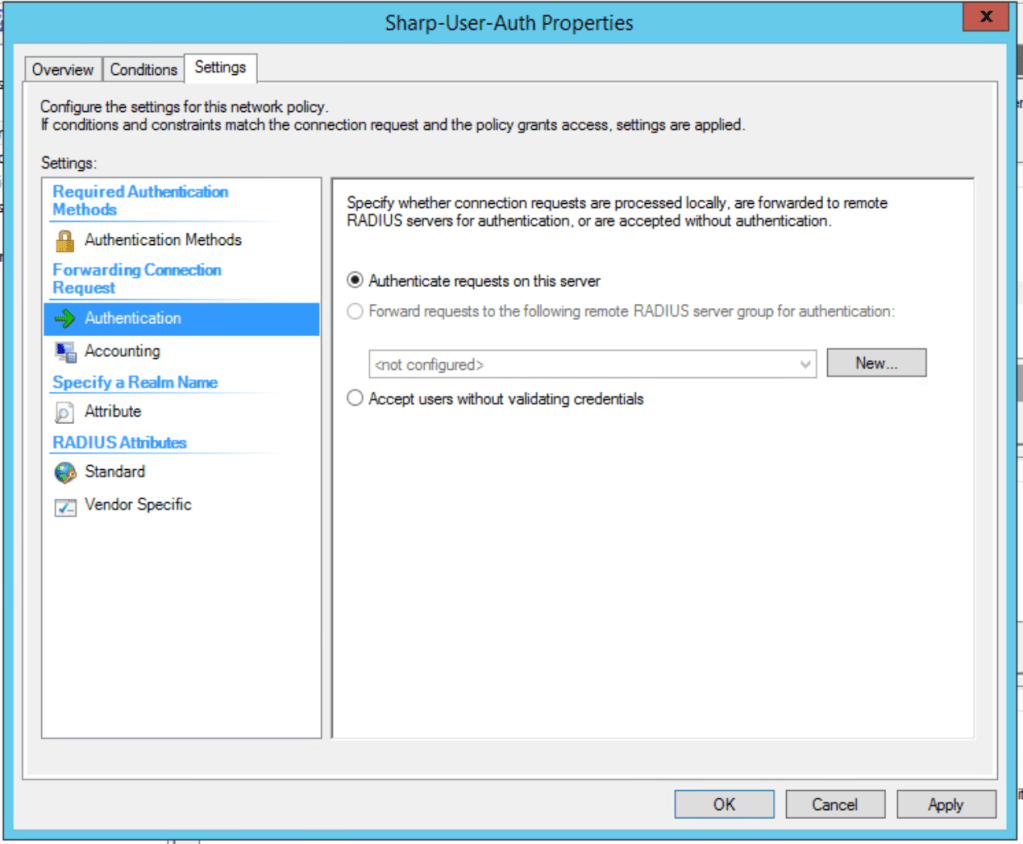
Task: Click the Standard globe icon
Action: point(65,472)
